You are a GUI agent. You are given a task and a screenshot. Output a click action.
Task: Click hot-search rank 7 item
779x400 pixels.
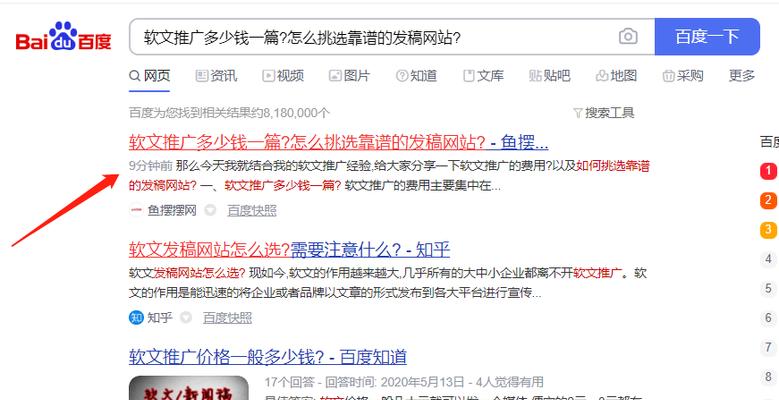769,347
